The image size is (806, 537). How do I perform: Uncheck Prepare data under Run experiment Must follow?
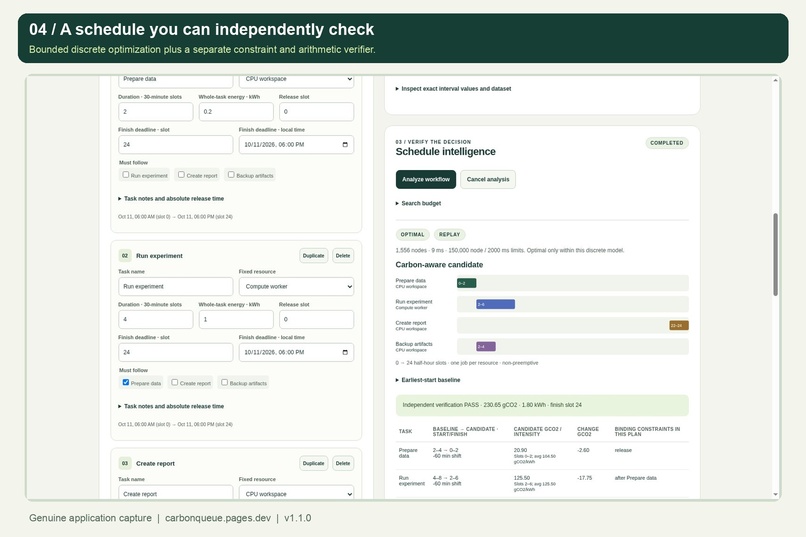(126, 382)
